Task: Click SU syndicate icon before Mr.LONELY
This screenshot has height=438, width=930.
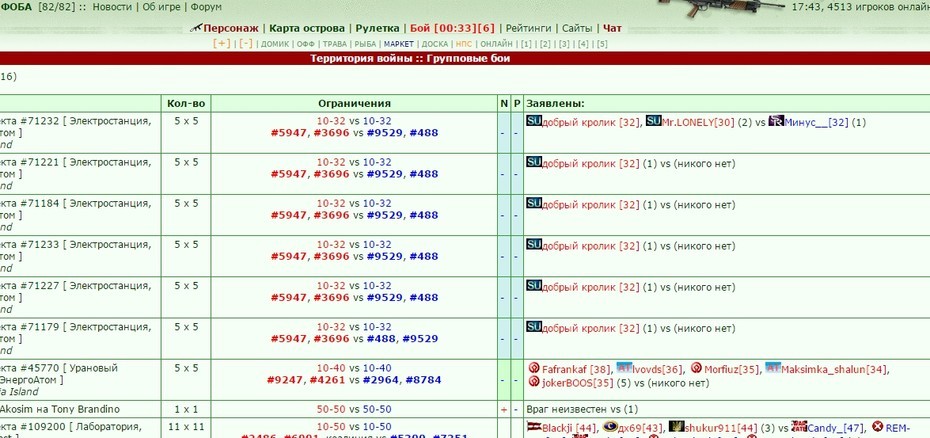Action: pyautogui.click(x=654, y=121)
